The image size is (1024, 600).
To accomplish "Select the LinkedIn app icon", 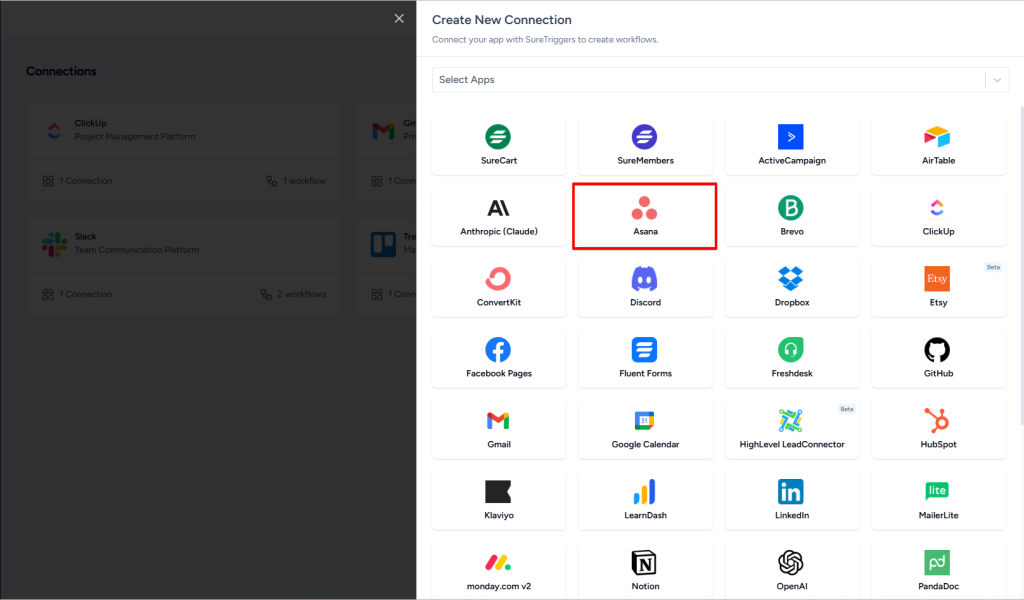I will click(x=791, y=492).
